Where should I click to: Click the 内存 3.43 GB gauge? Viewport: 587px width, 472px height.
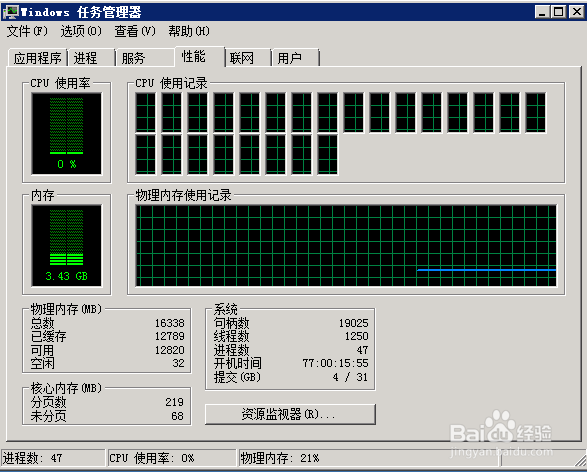[67, 246]
